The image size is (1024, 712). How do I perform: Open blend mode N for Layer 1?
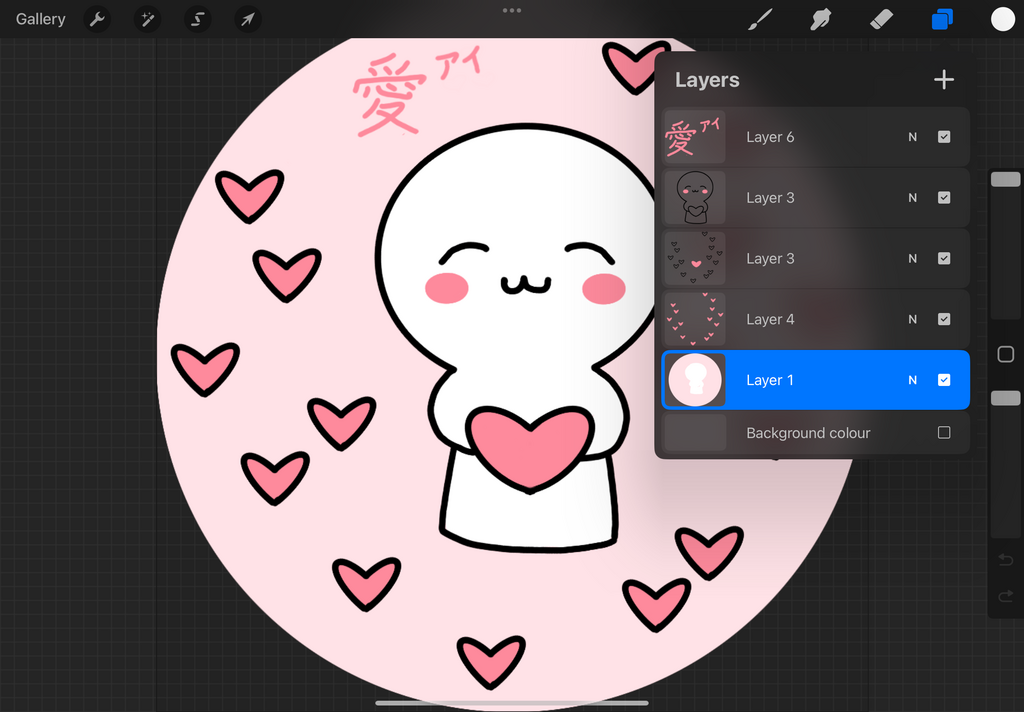912,380
